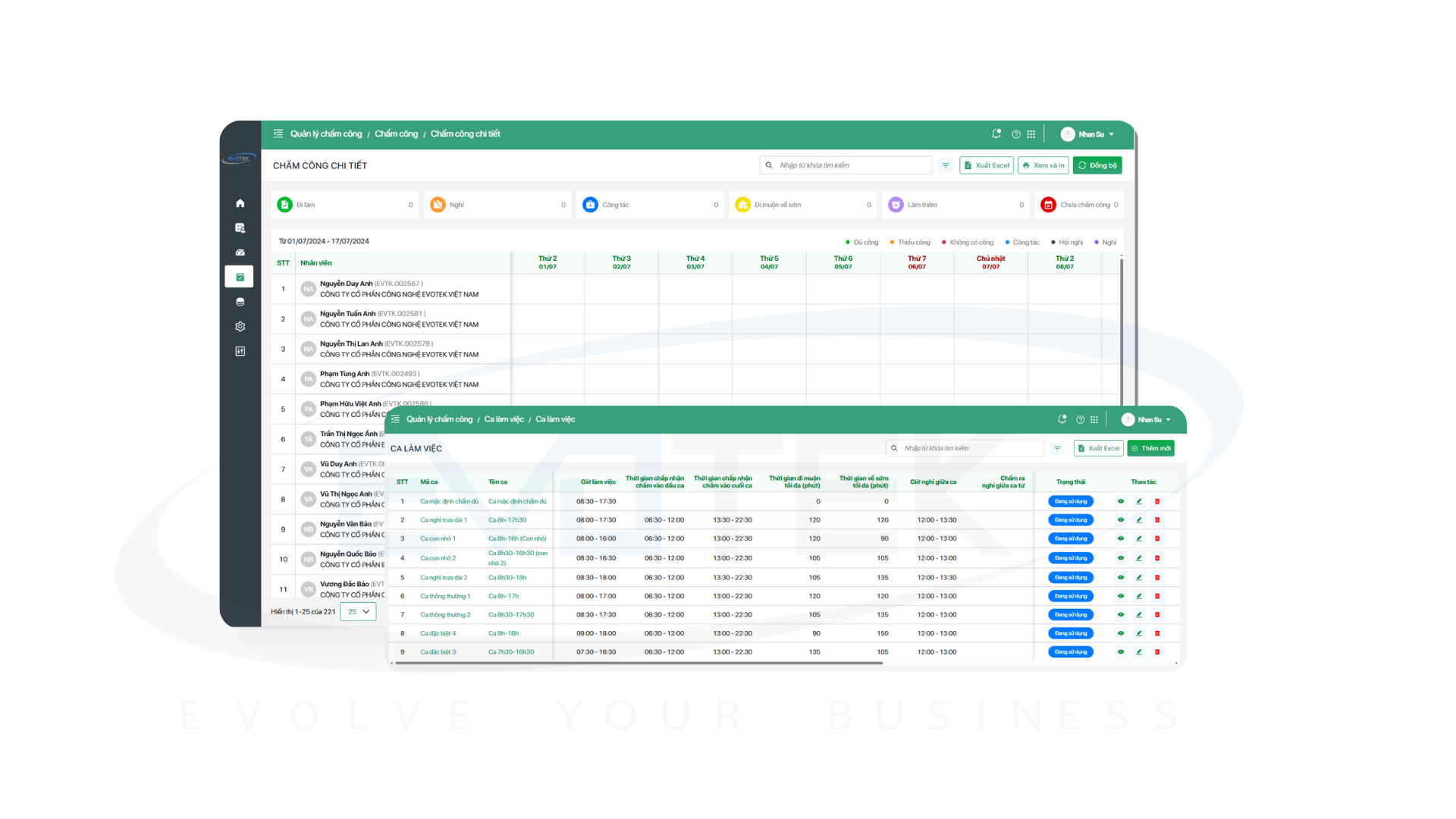Open the sidebar employee list icon below Home
1456x819 pixels.
[x=240, y=227]
